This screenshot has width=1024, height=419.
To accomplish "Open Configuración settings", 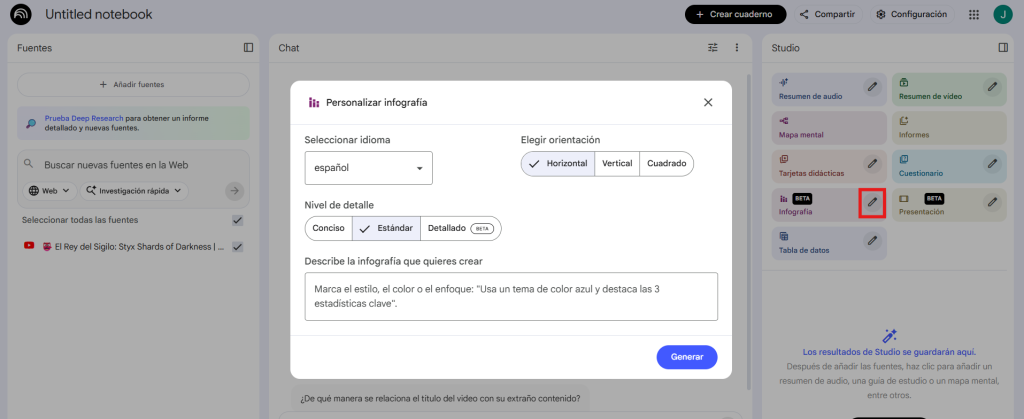I will pos(912,14).
